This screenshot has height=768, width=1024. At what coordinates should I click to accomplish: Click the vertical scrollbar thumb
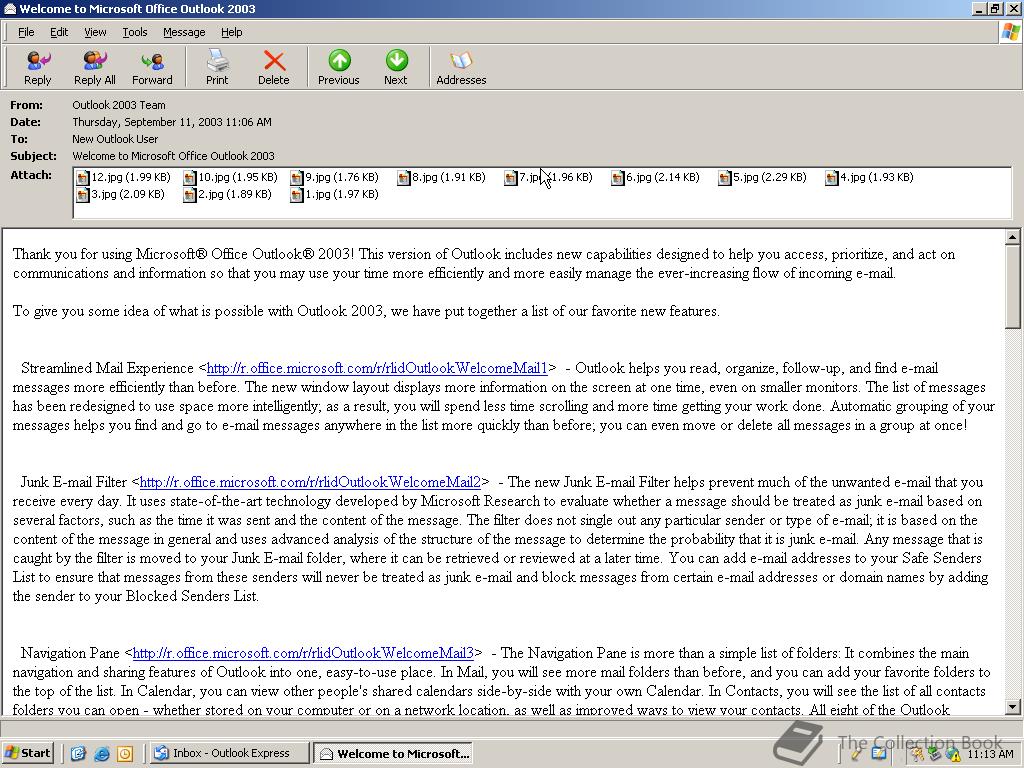1013,287
